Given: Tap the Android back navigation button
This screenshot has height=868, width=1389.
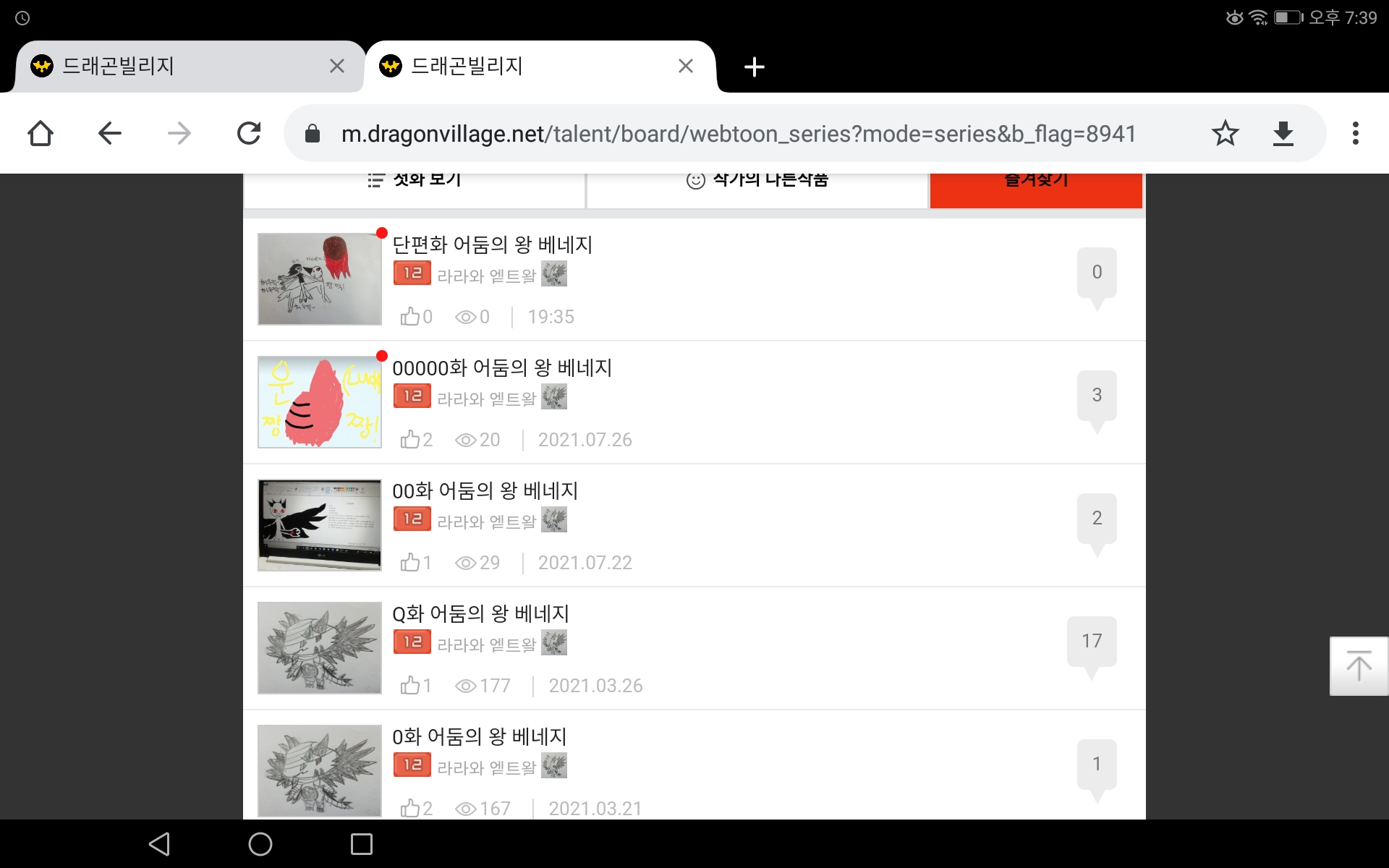Looking at the screenshot, I should click(x=159, y=844).
